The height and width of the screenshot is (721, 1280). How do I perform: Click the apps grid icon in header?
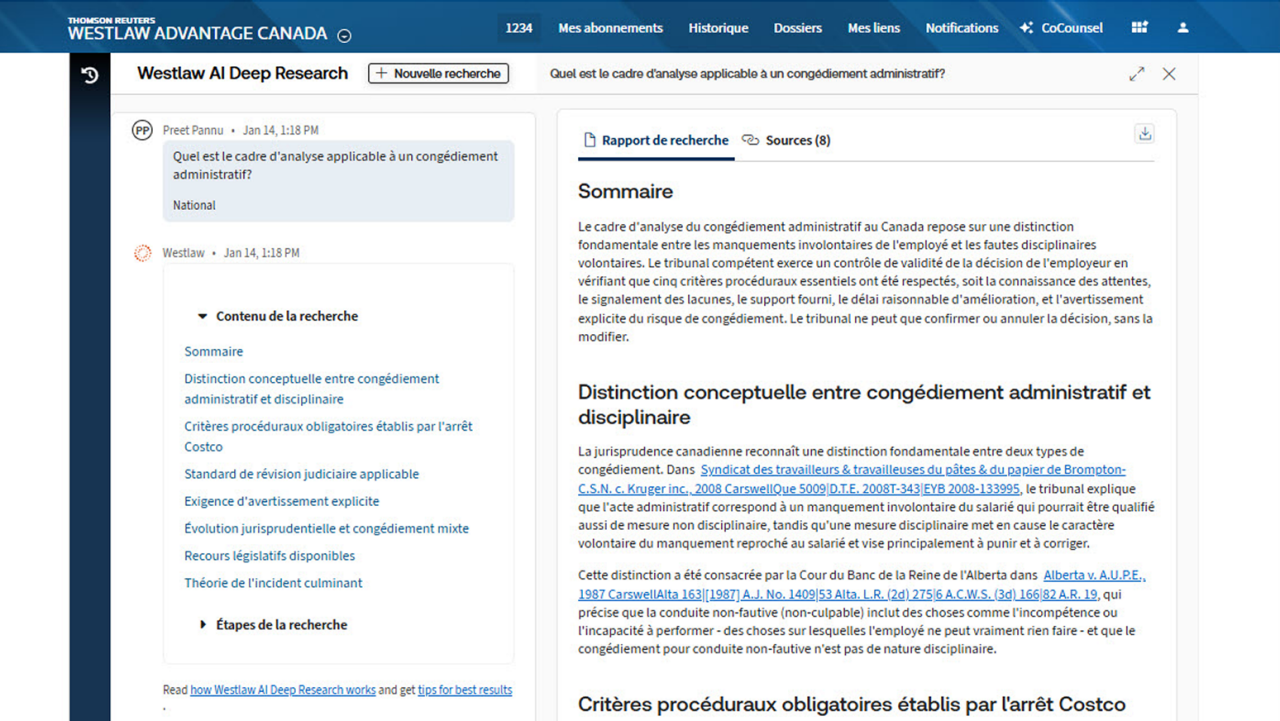click(1139, 27)
